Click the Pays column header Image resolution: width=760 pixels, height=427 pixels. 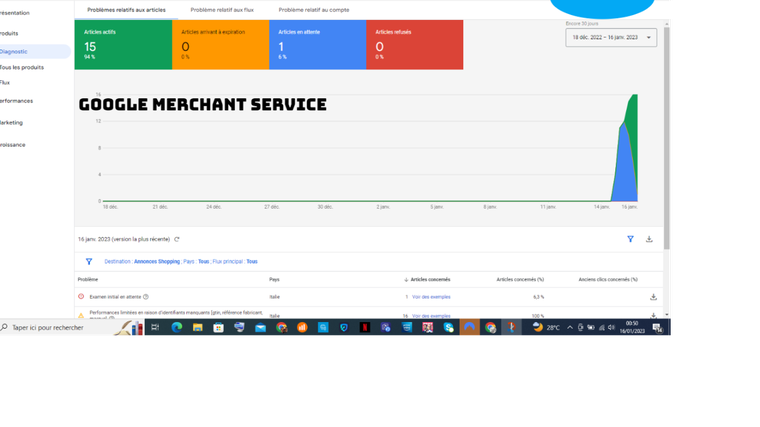pos(274,280)
